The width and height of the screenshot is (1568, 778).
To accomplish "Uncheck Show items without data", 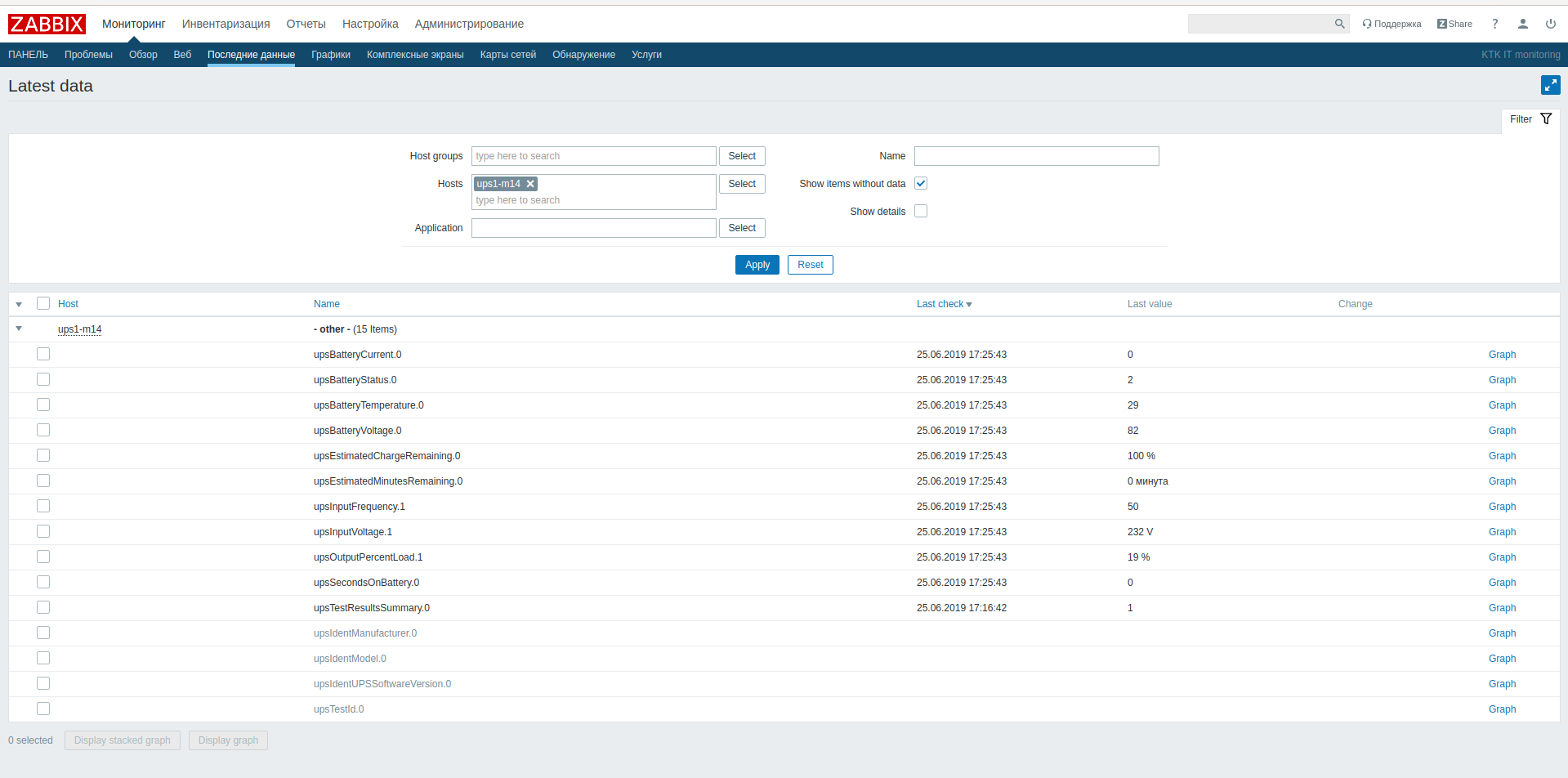I will tap(921, 183).
